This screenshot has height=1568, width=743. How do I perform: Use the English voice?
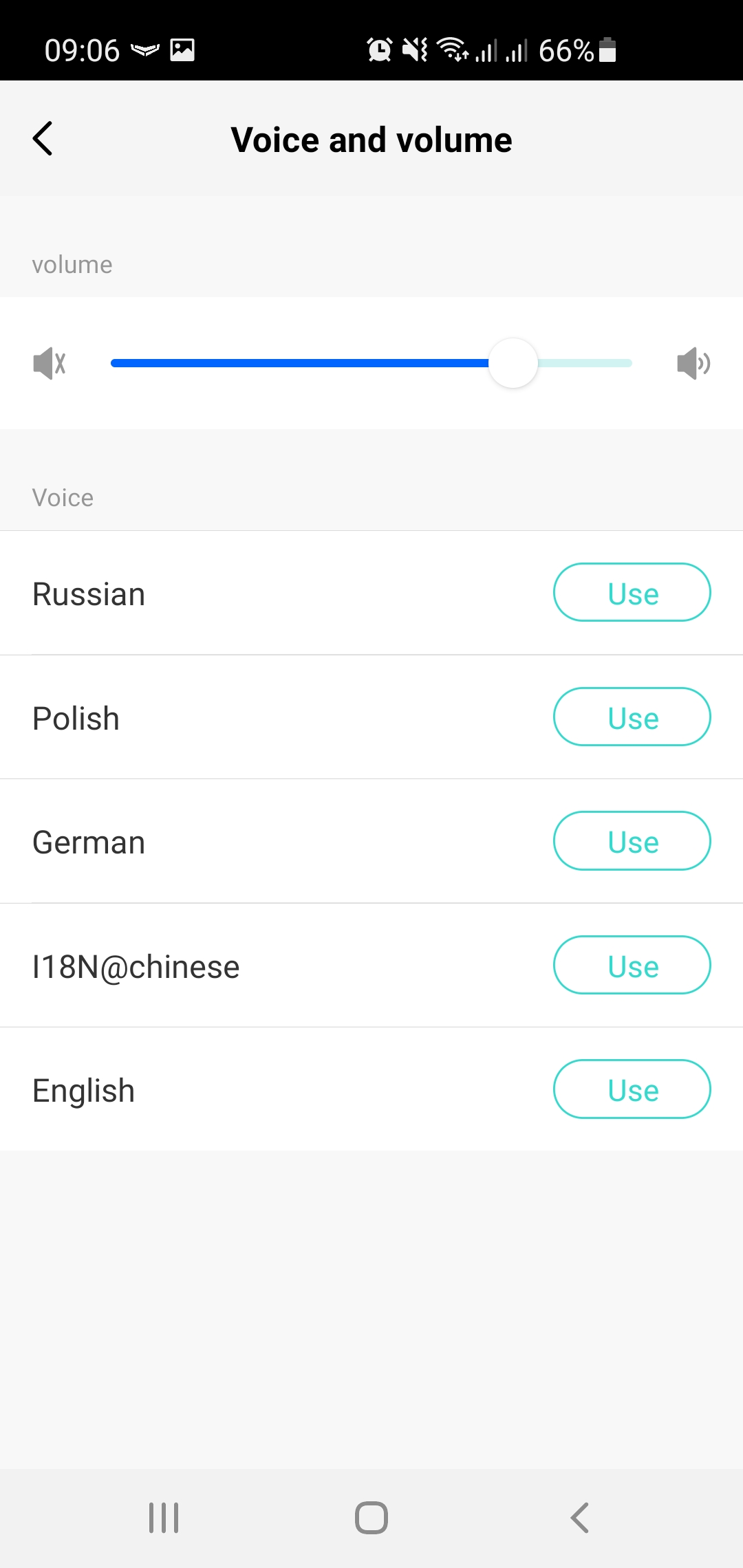(x=632, y=1089)
